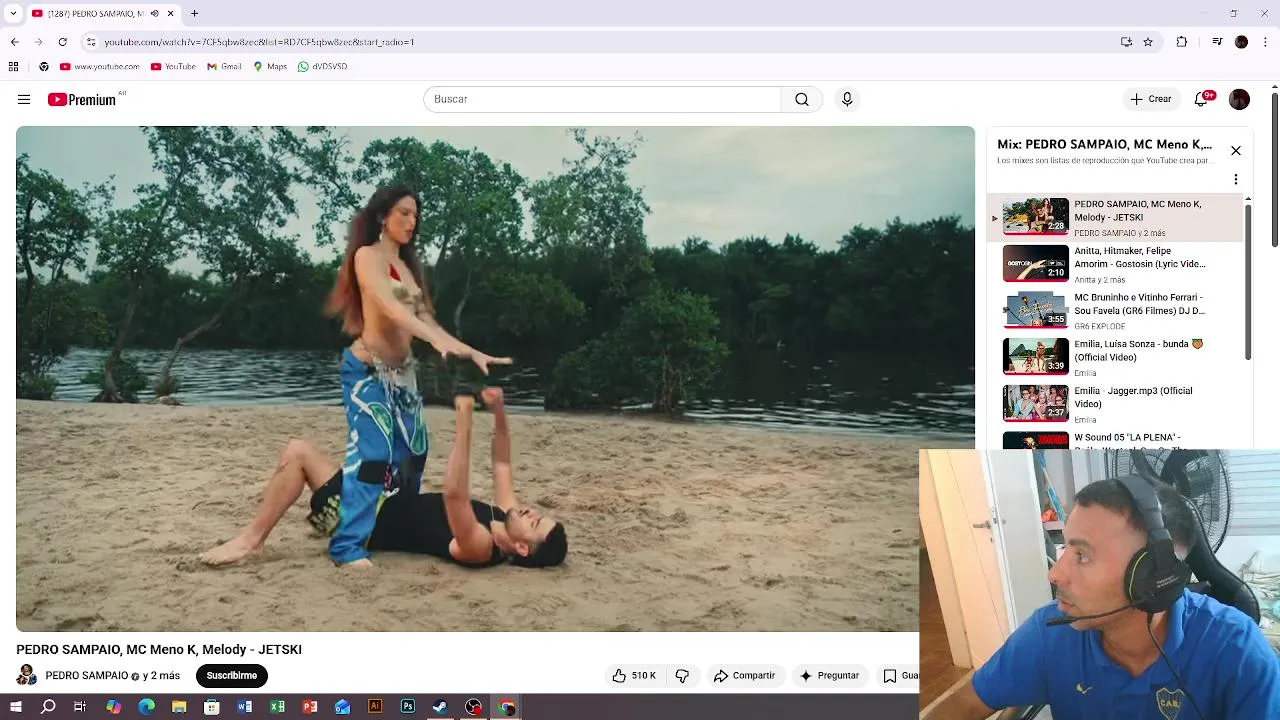Open the dVDSVSD bookmark
Screen dimensions: 1280x720
click(322, 67)
